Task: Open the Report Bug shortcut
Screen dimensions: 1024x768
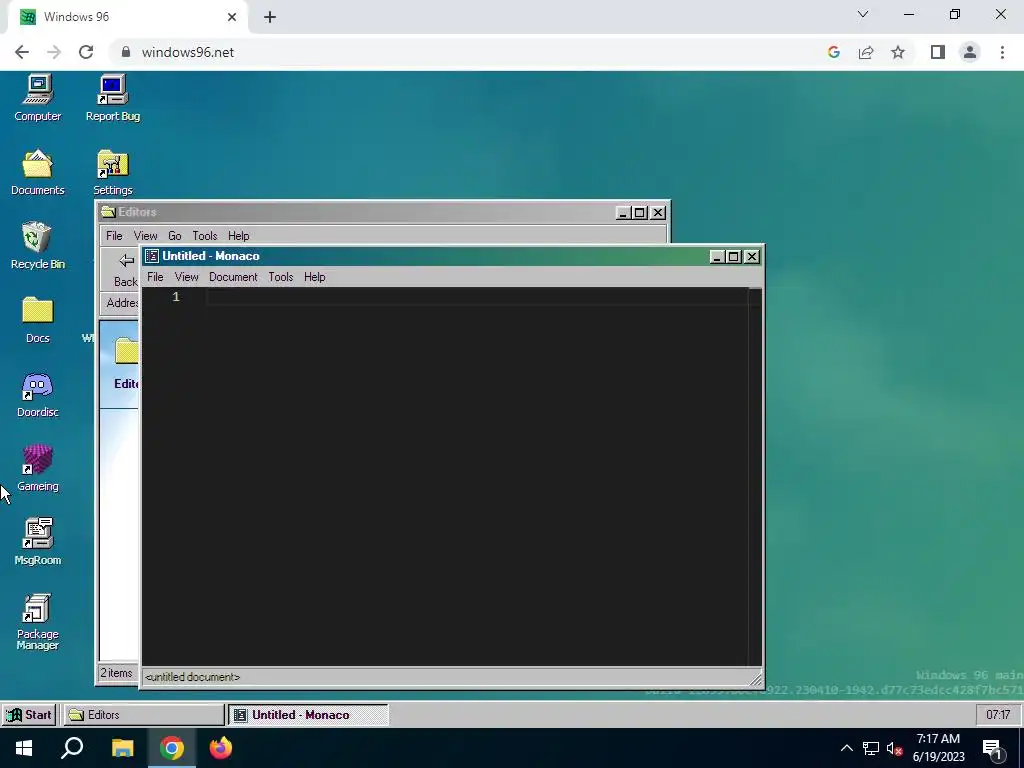Action: pyautogui.click(x=112, y=98)
